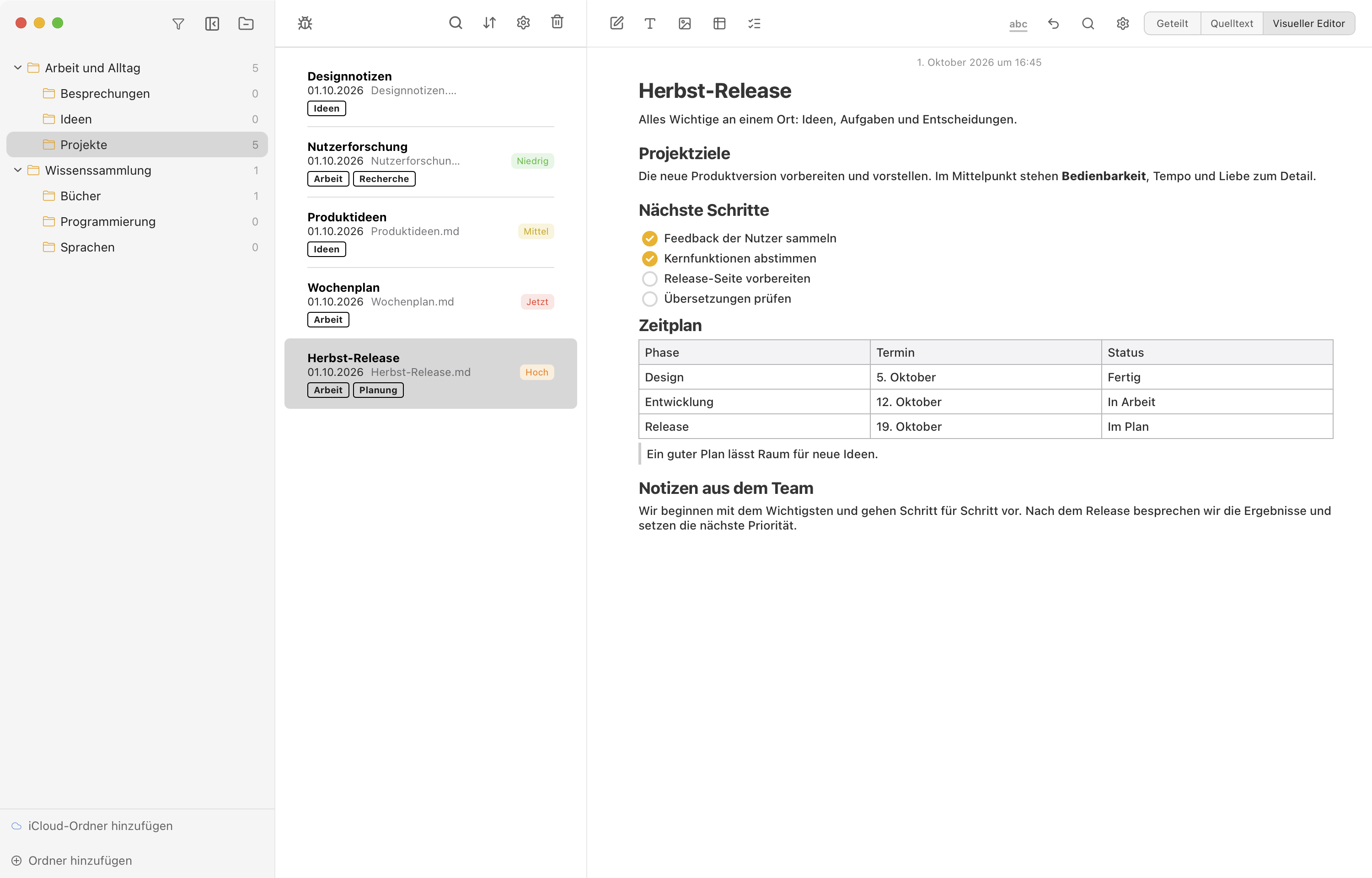Click the folder-minus icon in sidebar toolbar

point(246,23)
